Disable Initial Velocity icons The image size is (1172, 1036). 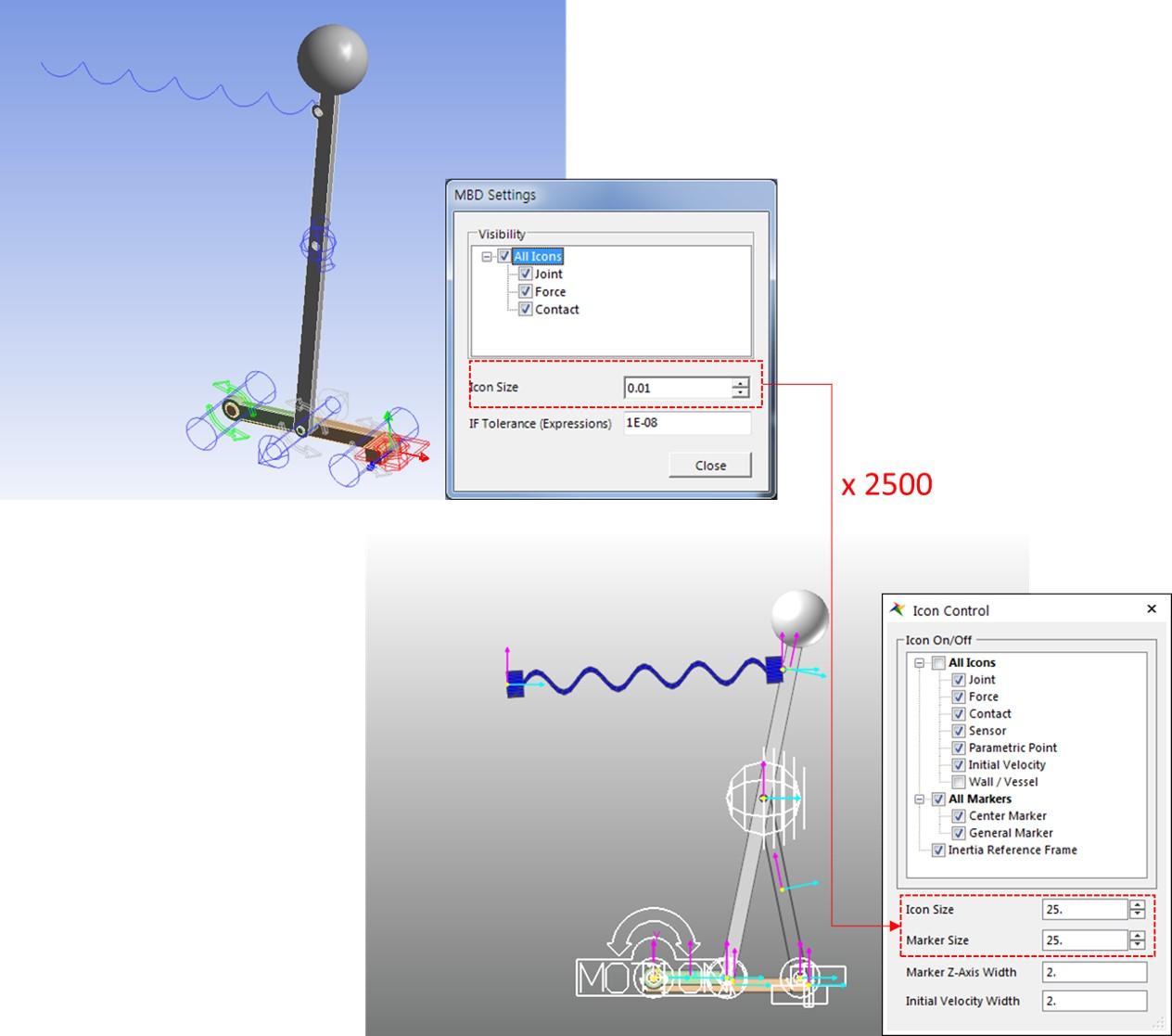(x=960, y=764)
